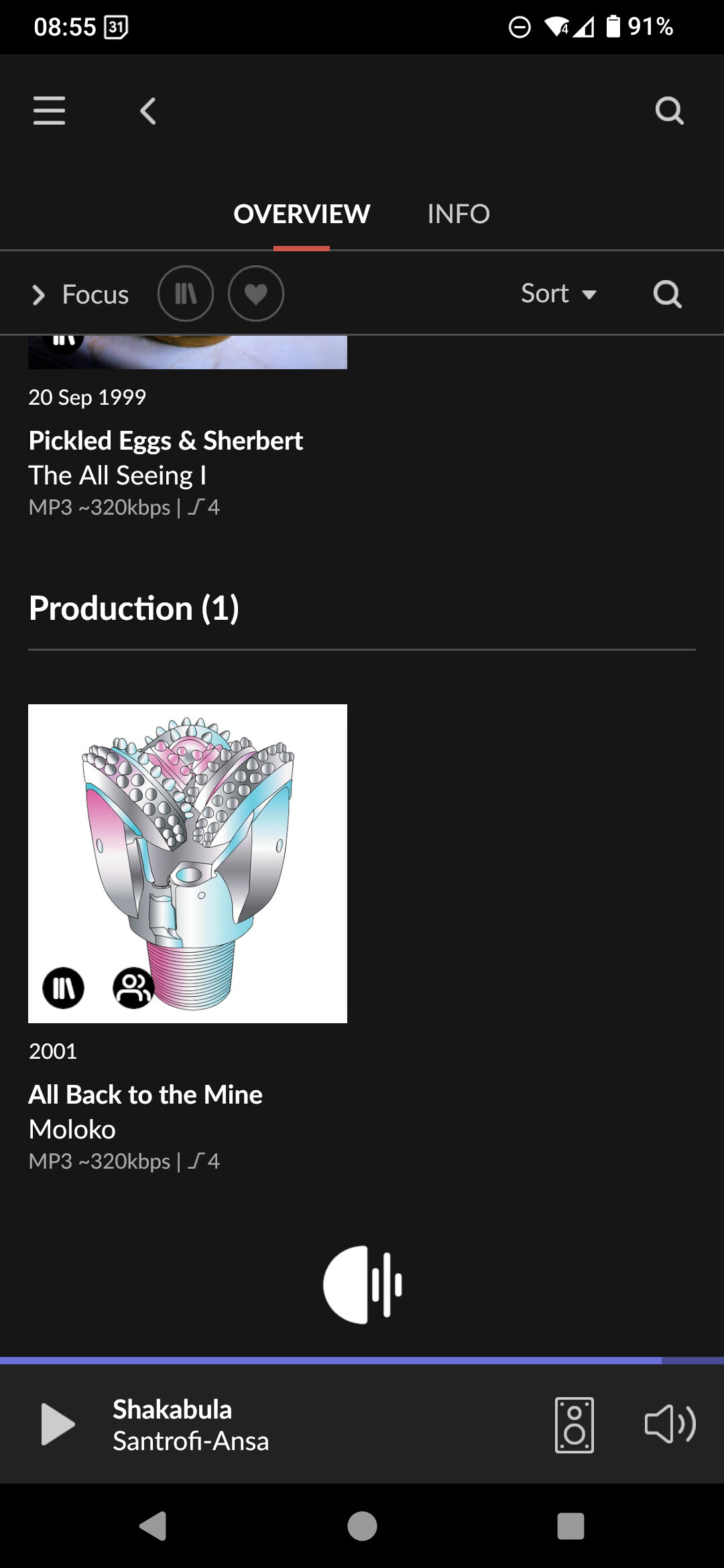
Task: Open the volume control icon
Action: tap(670, 1425)
